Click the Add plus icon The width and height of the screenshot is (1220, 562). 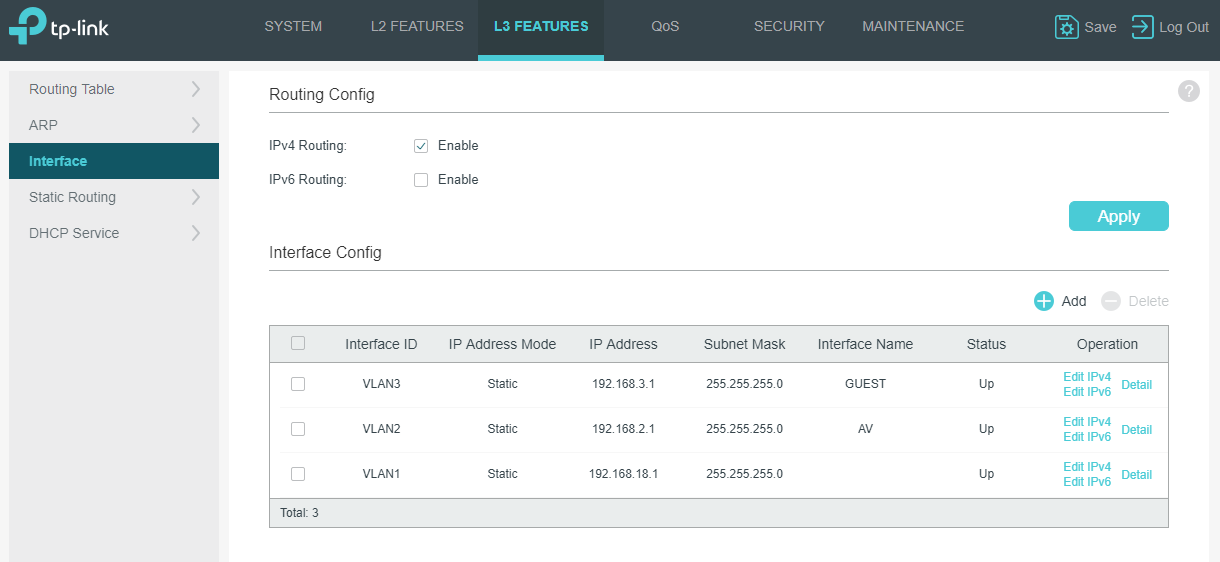pyautogui.click(x=1044, y=301)
